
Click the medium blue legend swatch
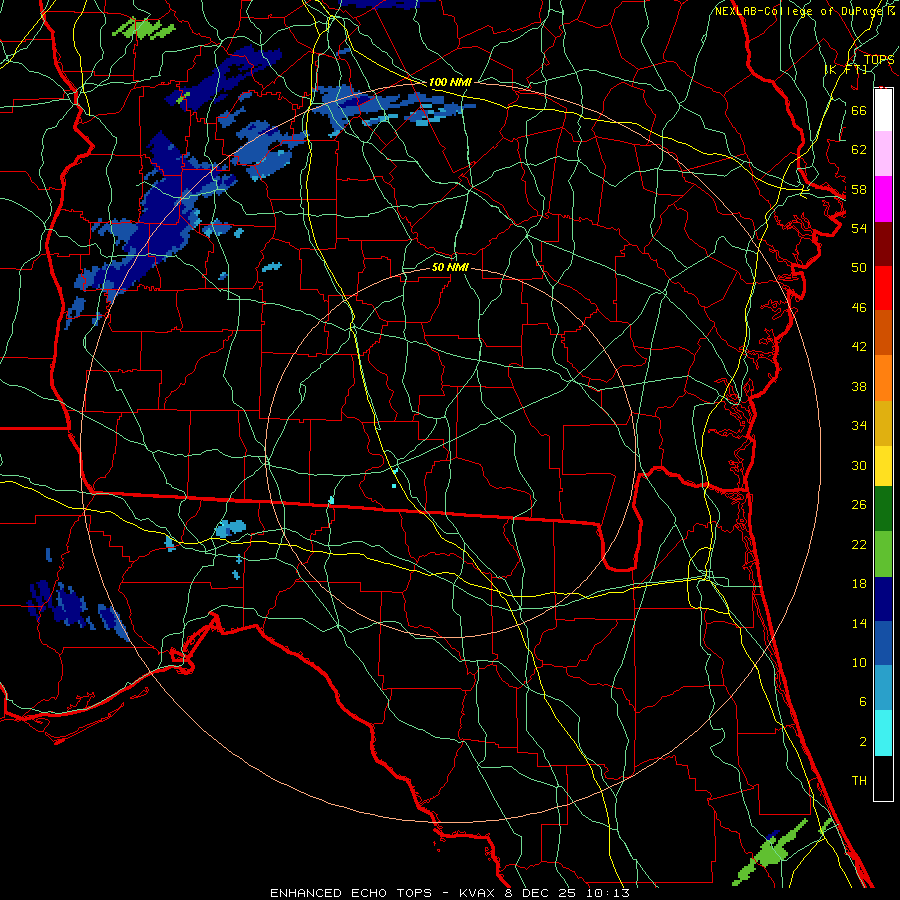883,643
